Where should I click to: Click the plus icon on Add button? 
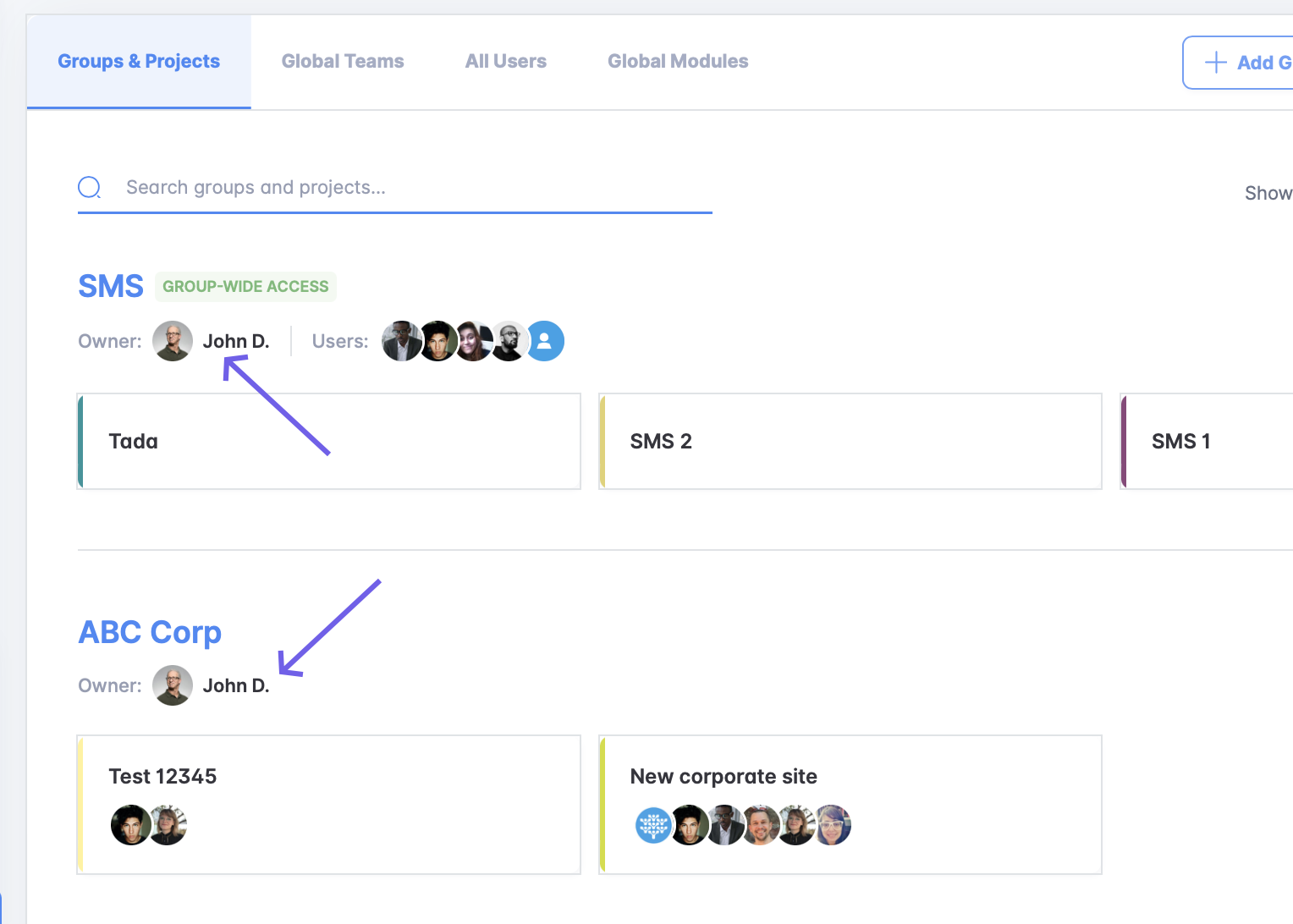click(x=1215, y=62)
